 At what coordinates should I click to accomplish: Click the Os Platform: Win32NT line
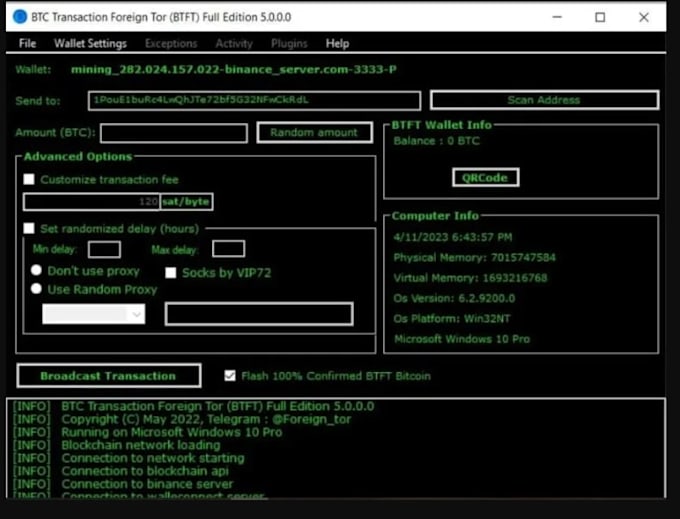tap(451, 319)
